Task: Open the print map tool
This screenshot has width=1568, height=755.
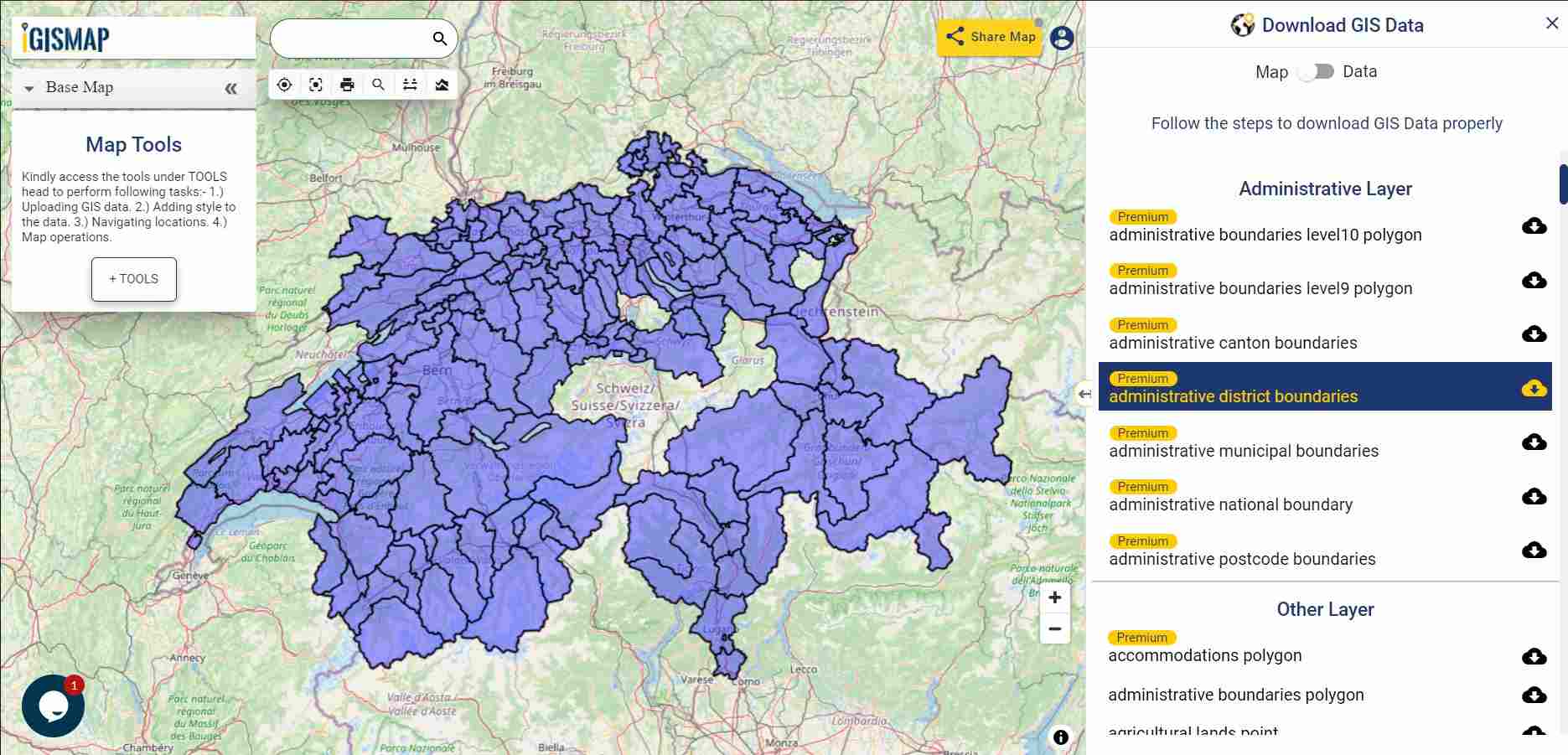Action: [347, 84]
